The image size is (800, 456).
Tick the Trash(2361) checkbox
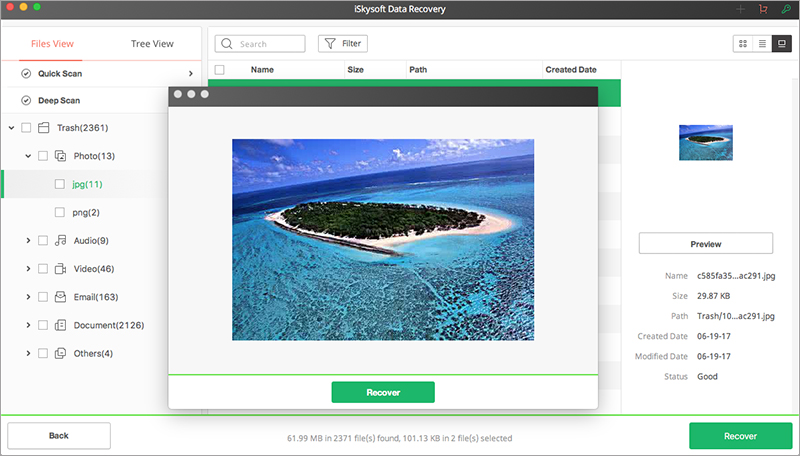pyautogui.click(x=26, y=128)
